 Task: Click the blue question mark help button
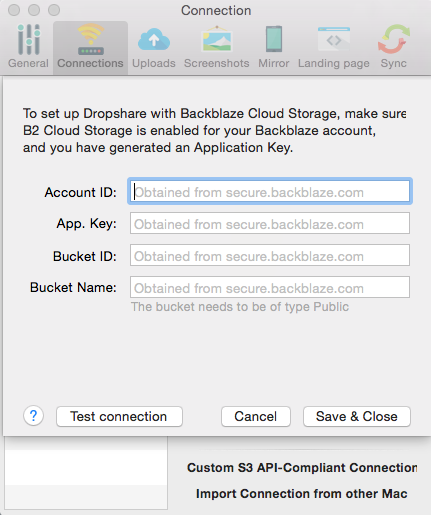pos(33,416)
